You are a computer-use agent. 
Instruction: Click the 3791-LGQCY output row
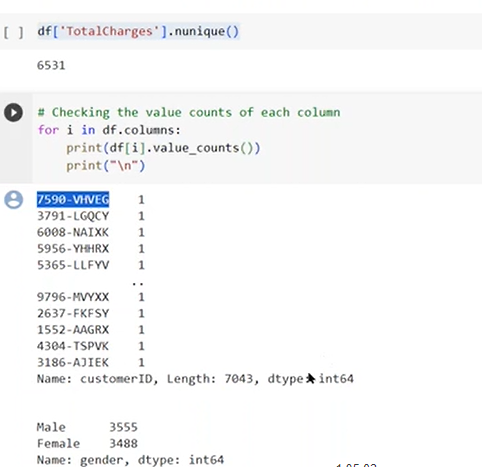click(91, 216)
